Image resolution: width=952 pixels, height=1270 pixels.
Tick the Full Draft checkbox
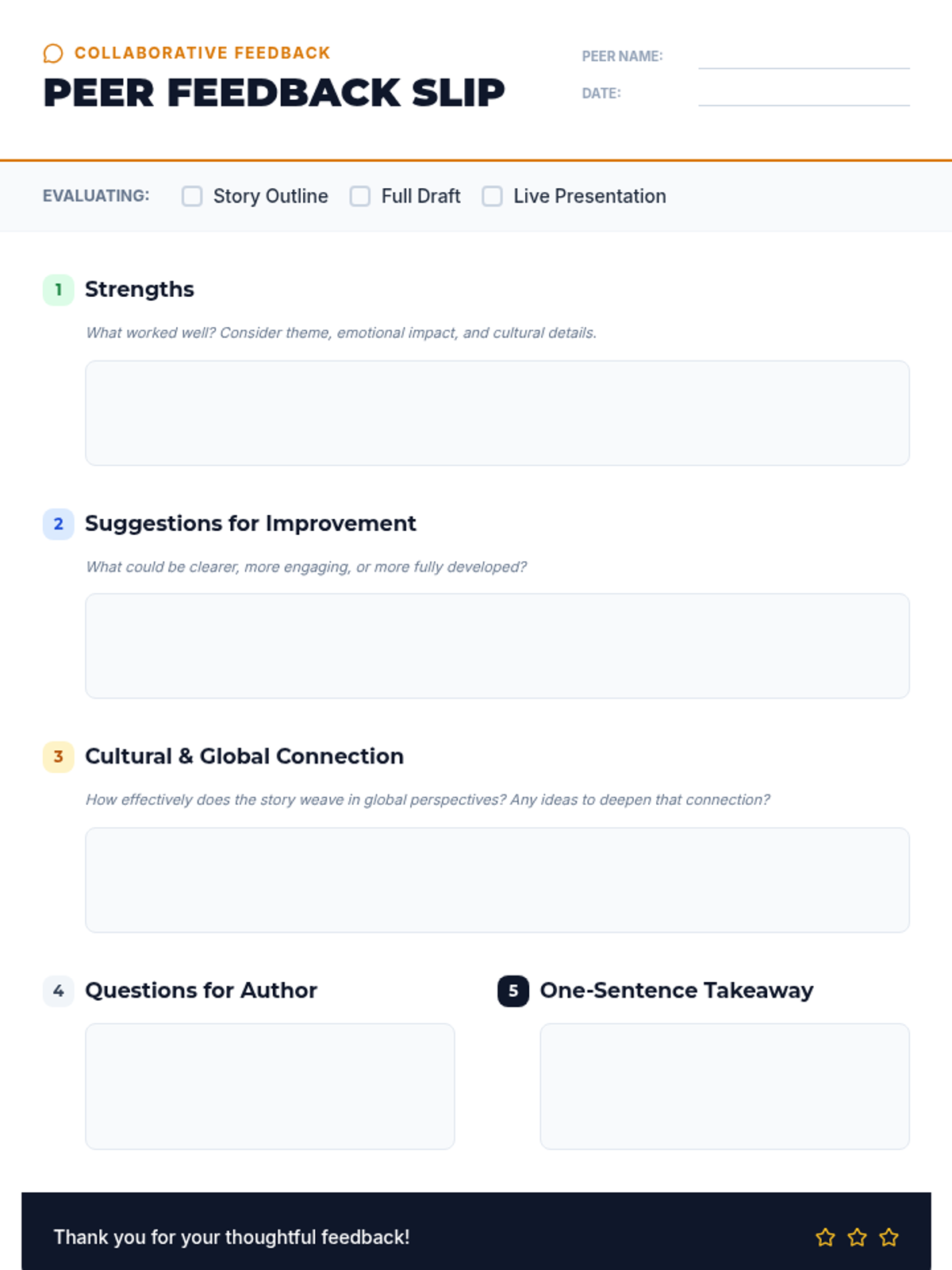[x=360, y=196]
